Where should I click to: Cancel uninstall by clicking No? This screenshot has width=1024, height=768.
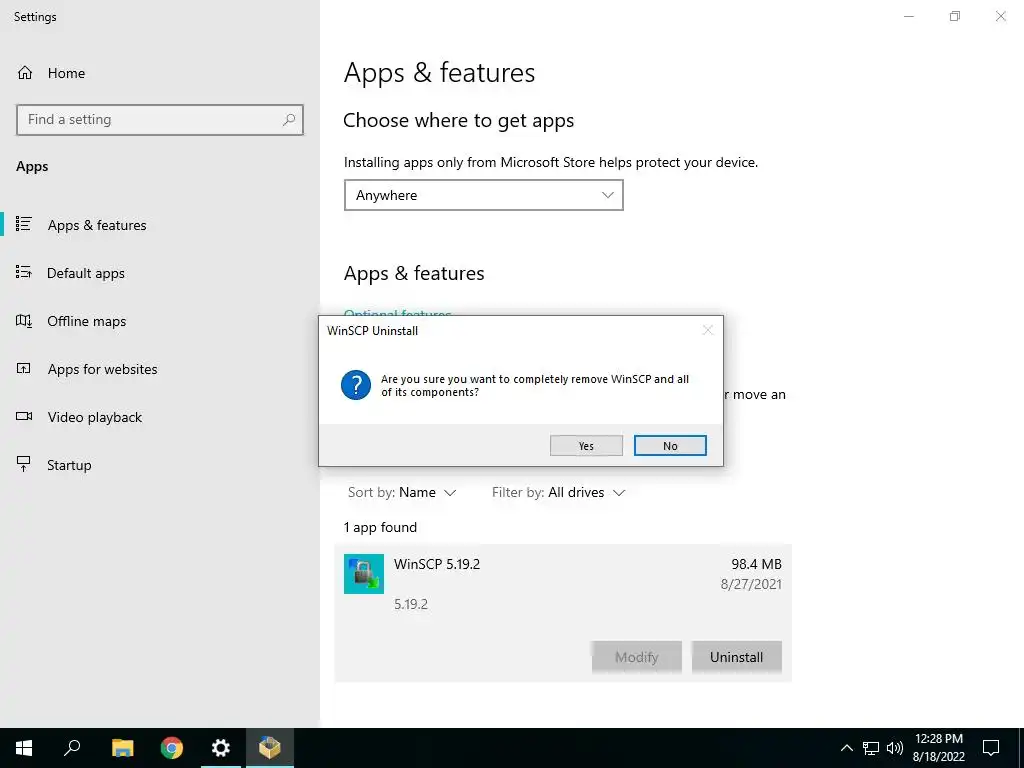[670, 445]
